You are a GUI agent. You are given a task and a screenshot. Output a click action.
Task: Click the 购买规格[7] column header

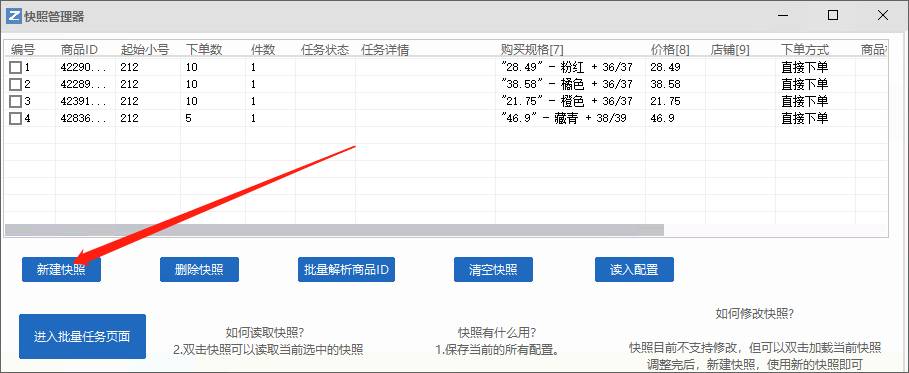(532, 50)
